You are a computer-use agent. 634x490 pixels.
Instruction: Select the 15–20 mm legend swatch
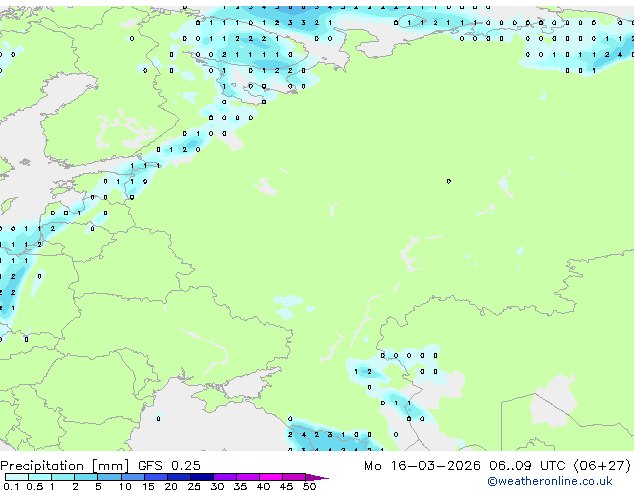point(156,477)
